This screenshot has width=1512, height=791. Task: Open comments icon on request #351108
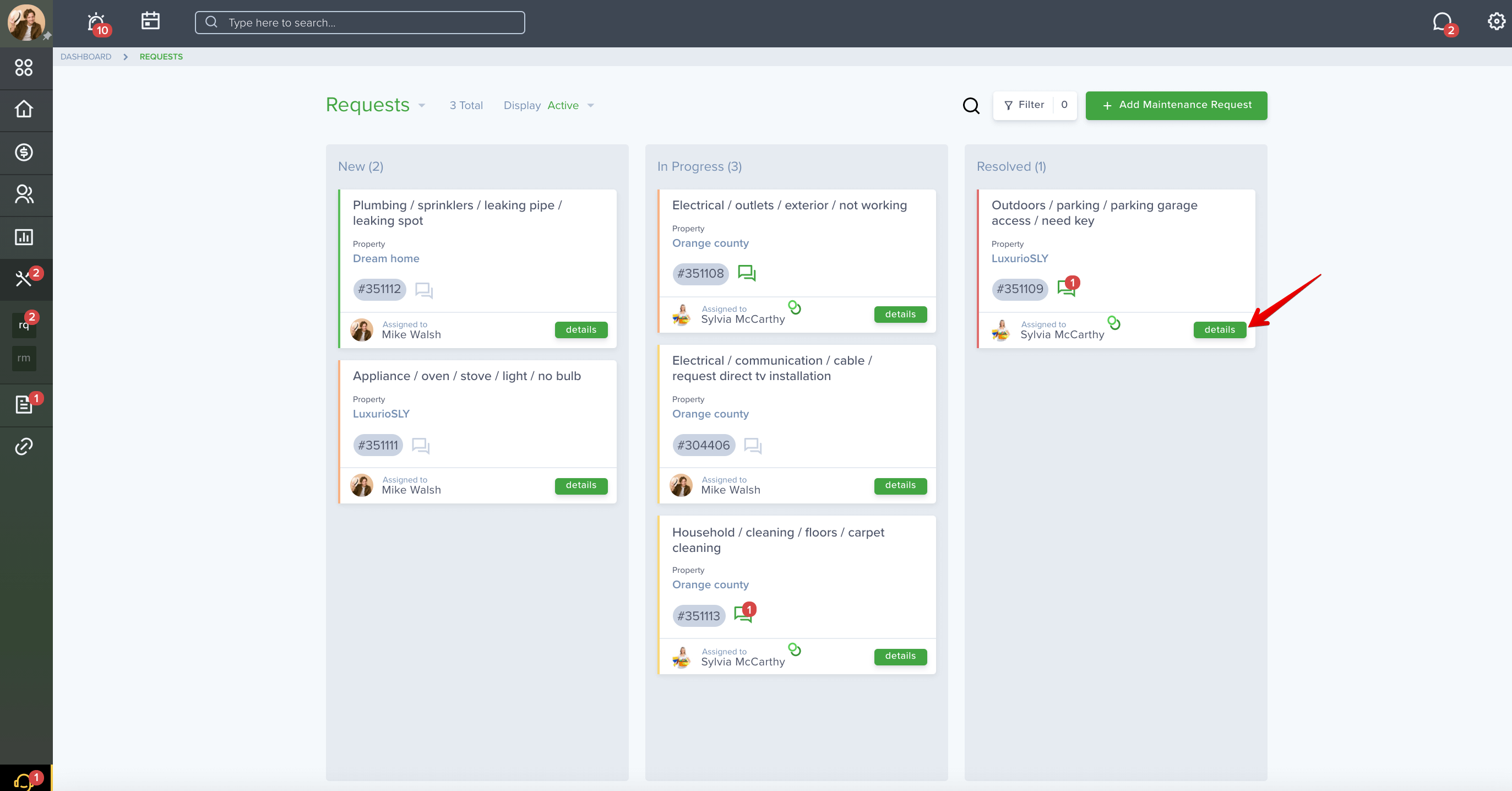[x=747, y=273]
